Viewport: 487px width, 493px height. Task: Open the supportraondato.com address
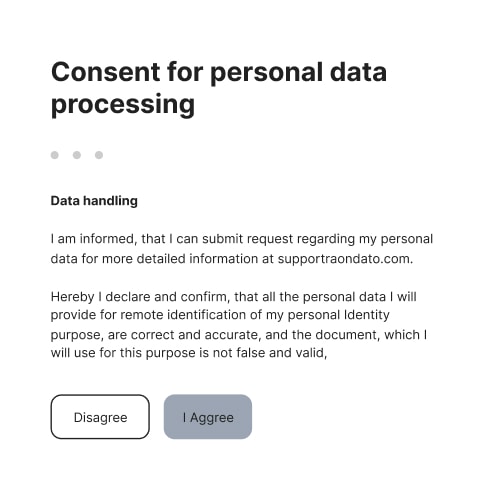click(x=345, y=259)
